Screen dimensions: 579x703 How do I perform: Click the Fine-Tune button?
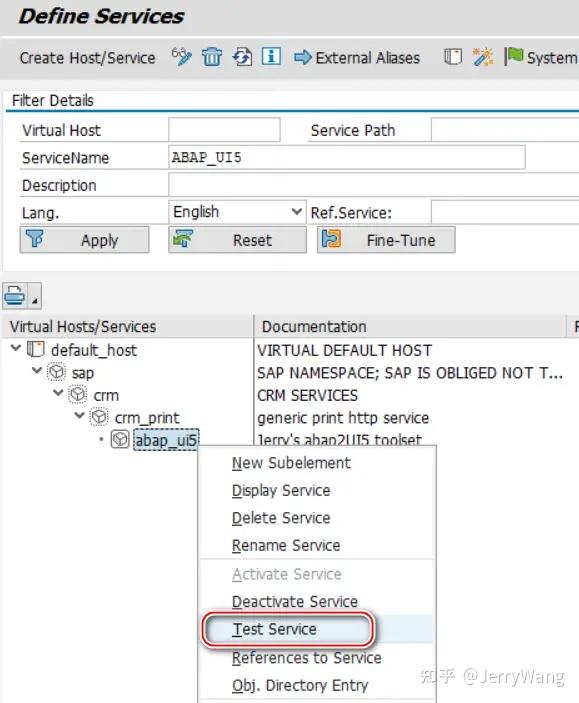(x=386, y=240)
